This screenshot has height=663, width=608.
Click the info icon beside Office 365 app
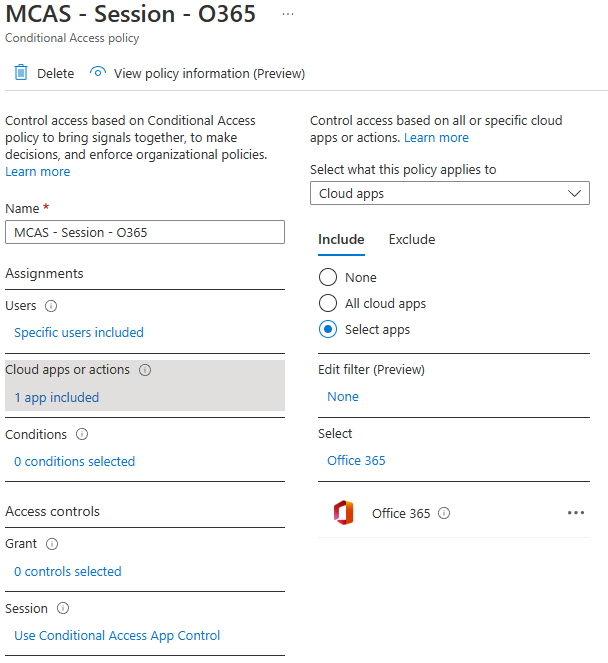click(444, 513)
